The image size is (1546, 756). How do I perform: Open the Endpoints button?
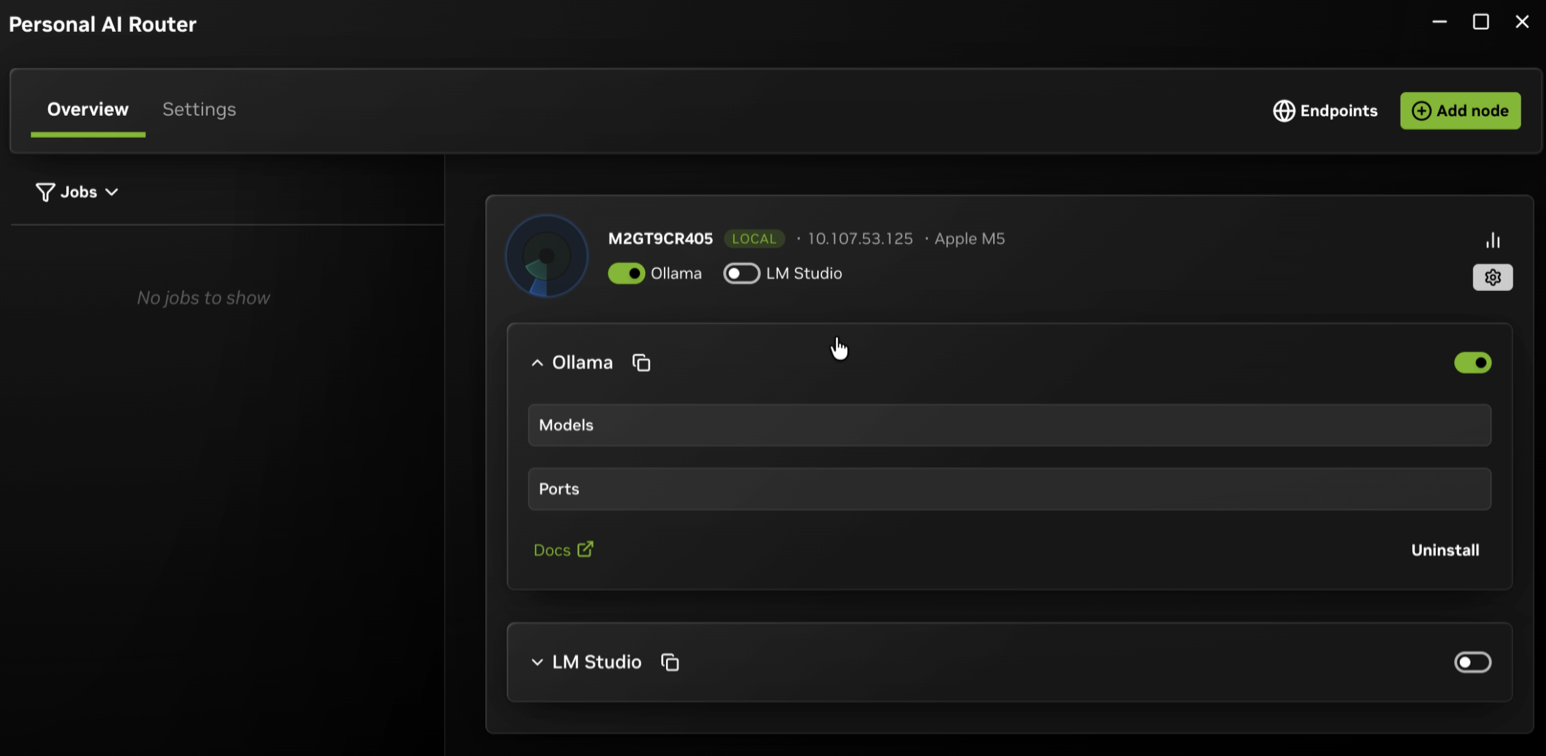pos(1325,111)
